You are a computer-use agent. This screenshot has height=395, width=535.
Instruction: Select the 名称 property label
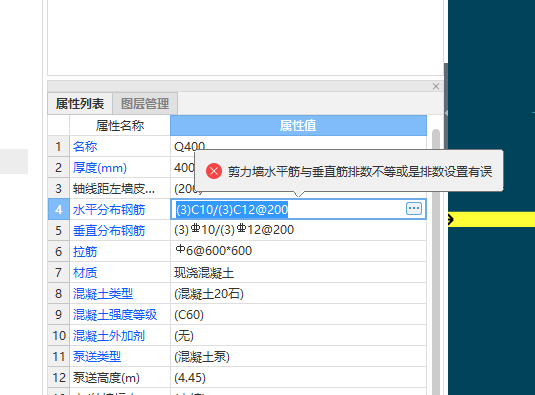tap(85, 146)
